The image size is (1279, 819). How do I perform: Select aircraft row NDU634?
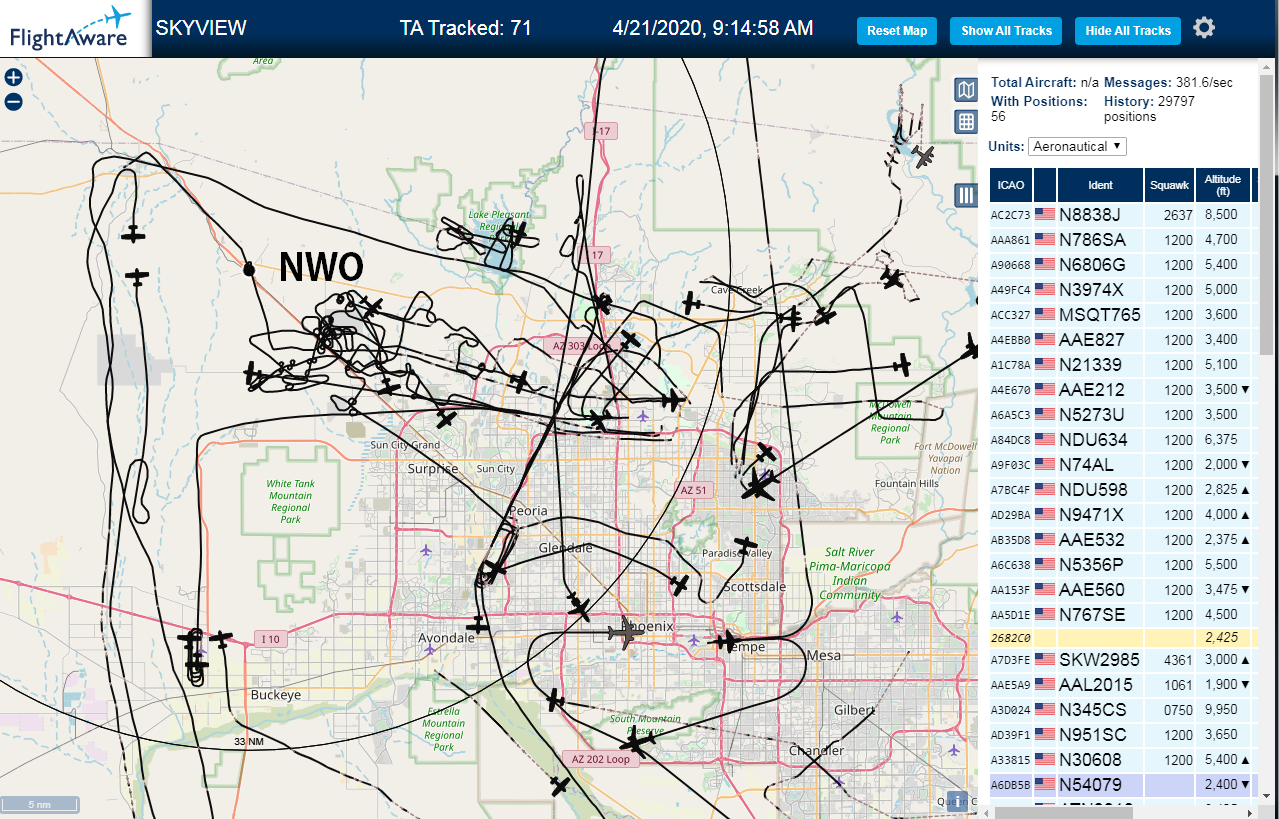[x=1124, y=440]
